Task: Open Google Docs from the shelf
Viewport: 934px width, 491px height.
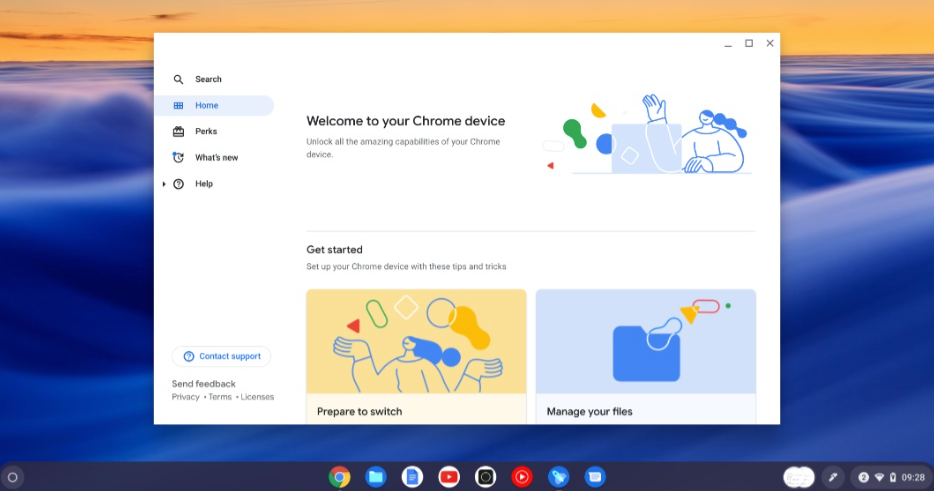Action: click(412, 477)
